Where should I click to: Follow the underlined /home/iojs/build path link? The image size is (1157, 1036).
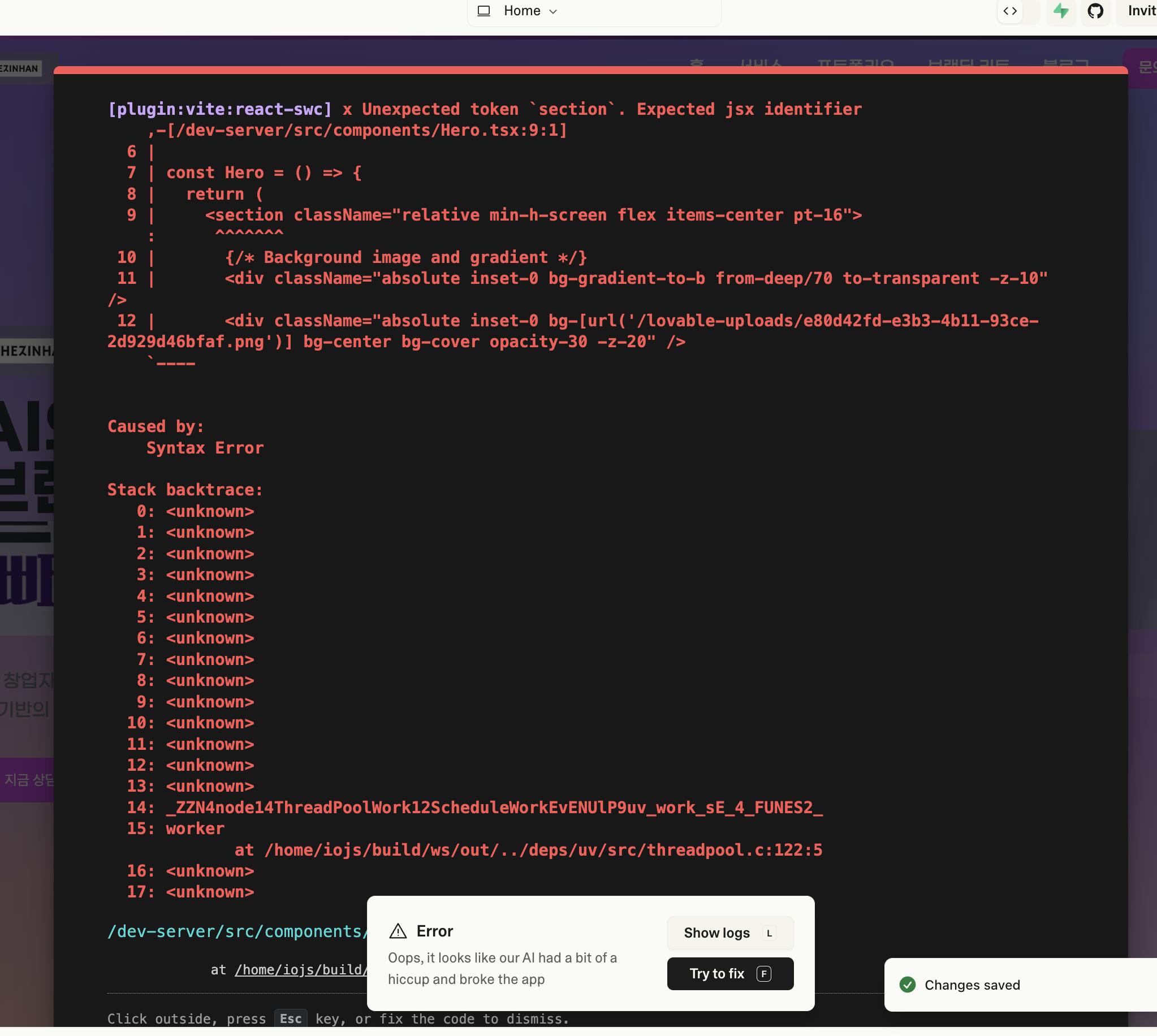(x=300, y=970)
